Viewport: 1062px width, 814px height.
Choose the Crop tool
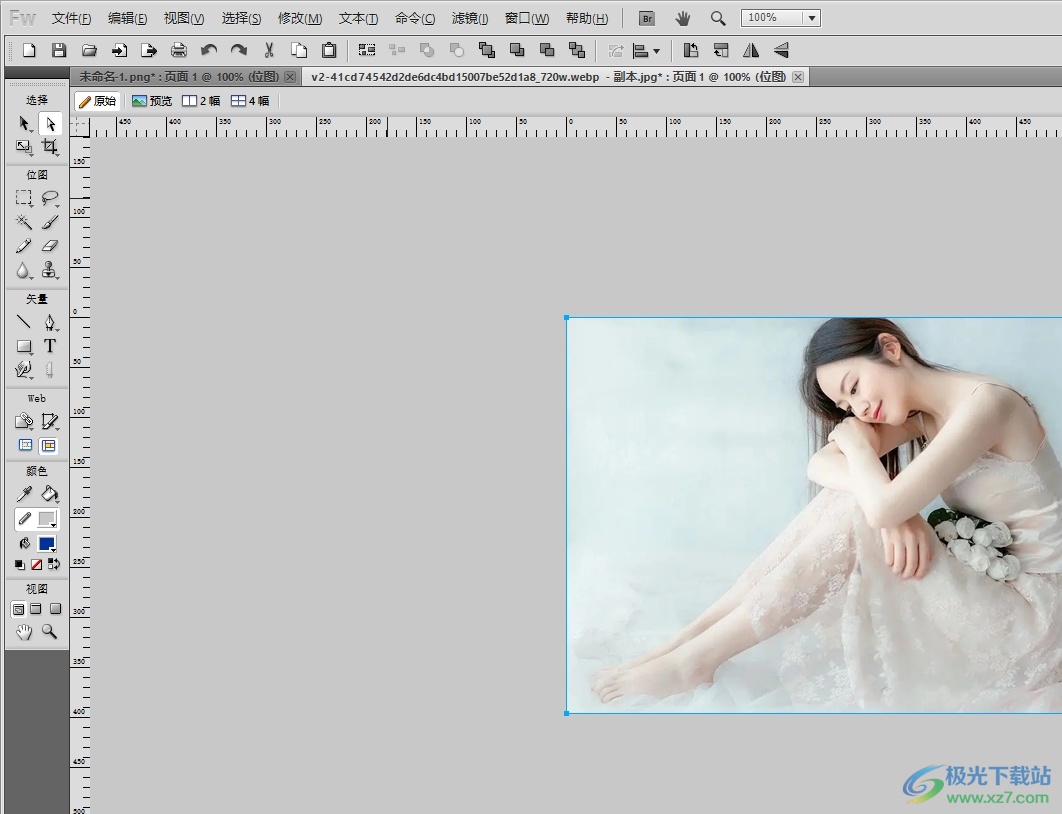tap(50, 147)
